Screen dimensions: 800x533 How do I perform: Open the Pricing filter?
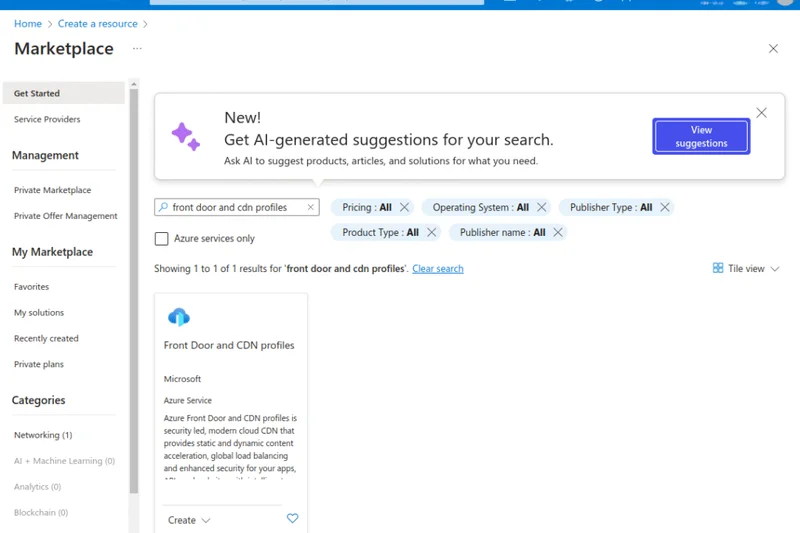click(x=366, y=207)
